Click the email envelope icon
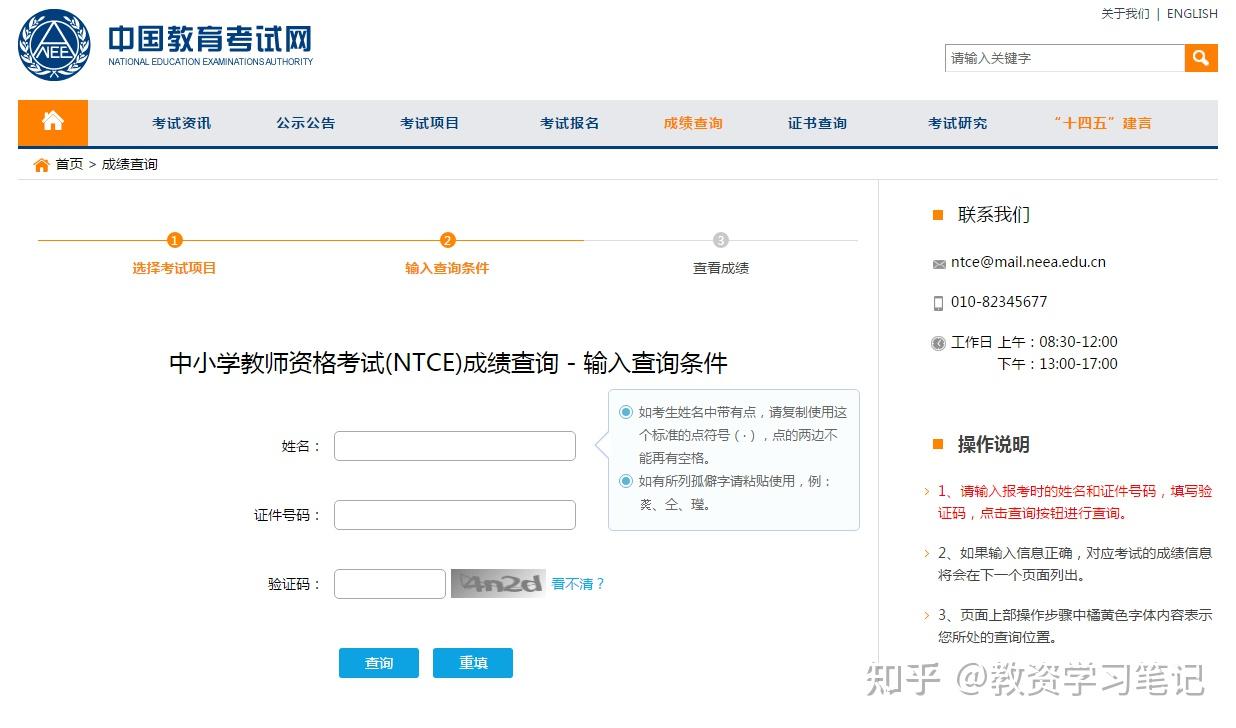This screenshot has height=728, width=1236. click(939, 264)
